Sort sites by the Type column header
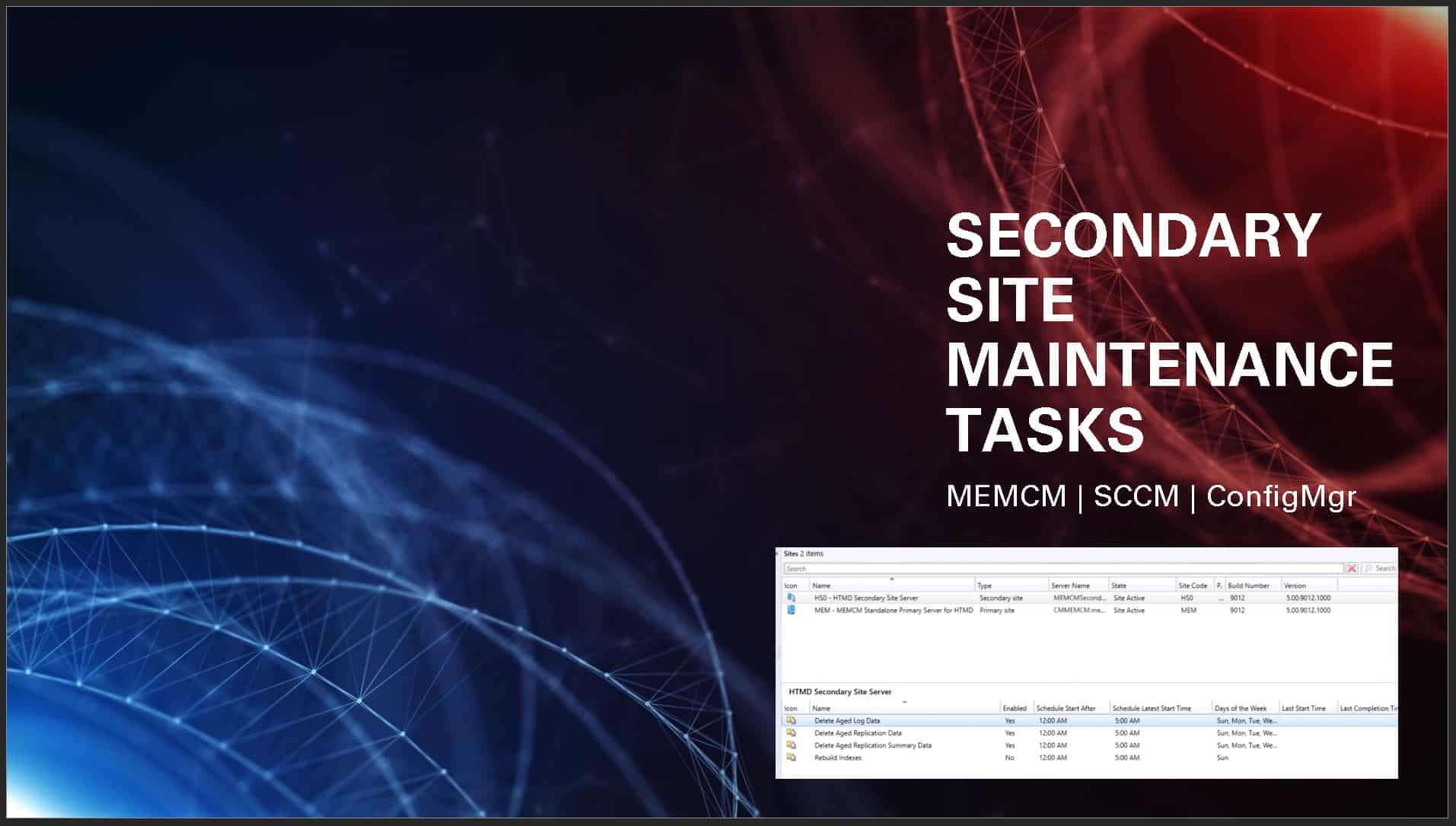 coord(1012,585)
